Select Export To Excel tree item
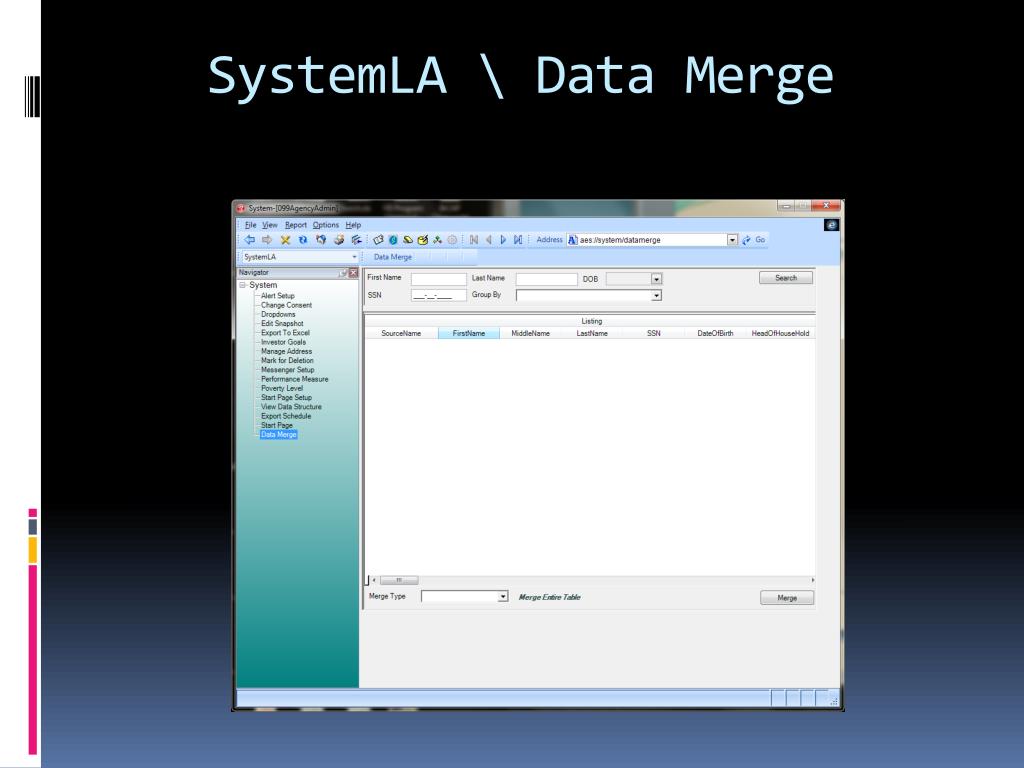 click(285, 332)
